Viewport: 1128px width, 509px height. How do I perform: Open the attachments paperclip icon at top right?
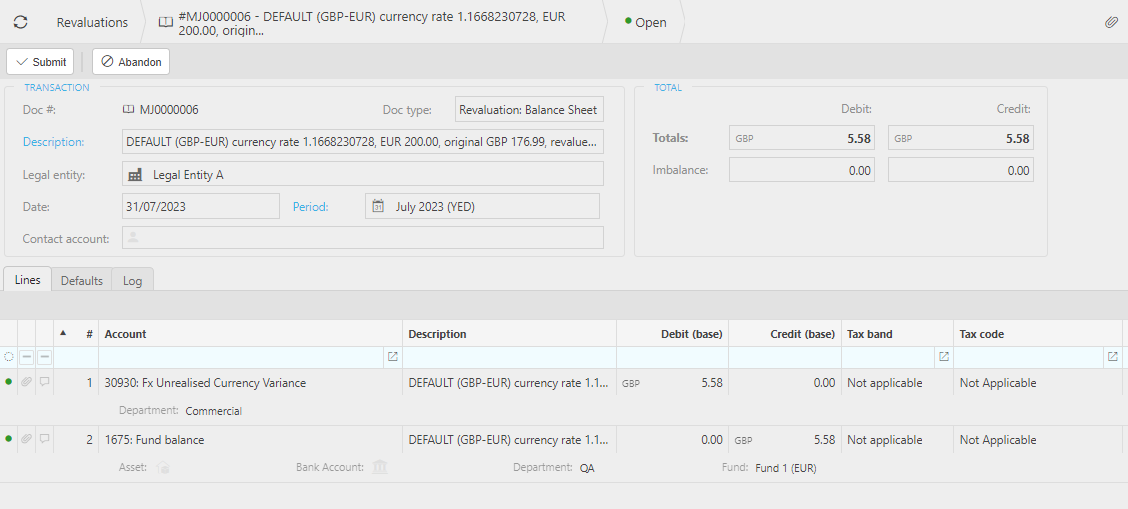[1111, 22]
